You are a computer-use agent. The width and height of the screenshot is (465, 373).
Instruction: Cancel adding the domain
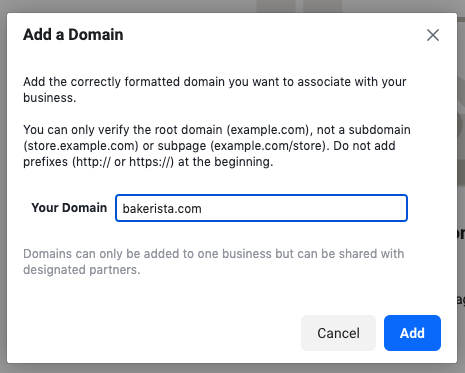tap(338, 333)
